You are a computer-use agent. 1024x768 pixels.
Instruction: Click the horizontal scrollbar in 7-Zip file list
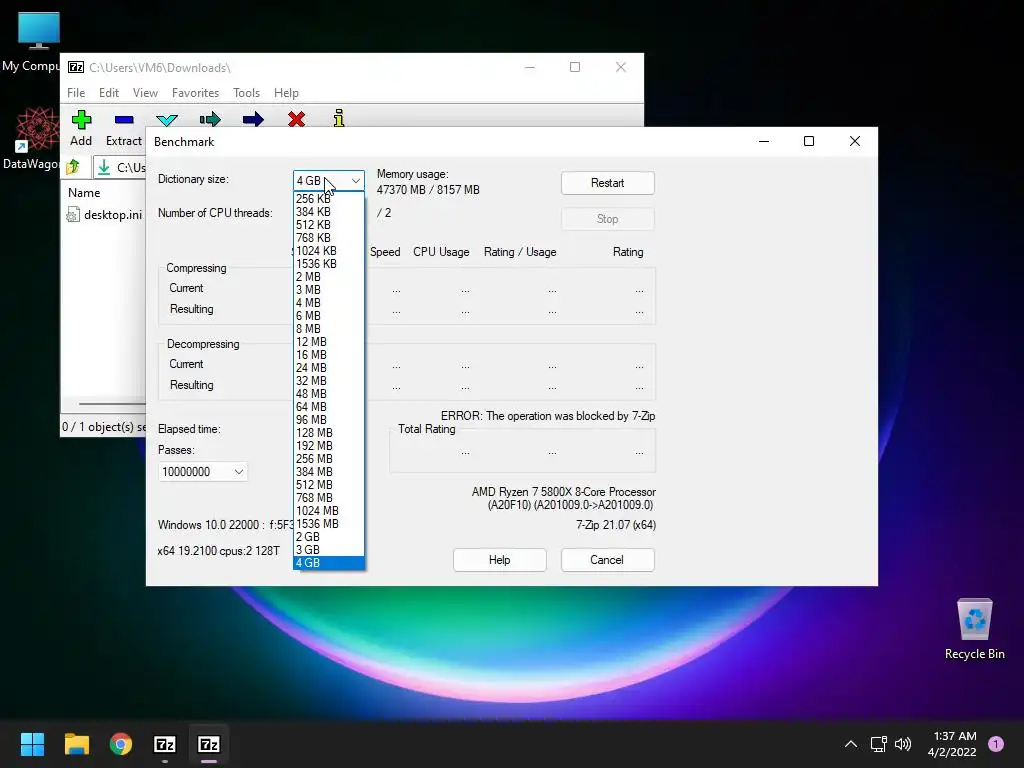111,404
